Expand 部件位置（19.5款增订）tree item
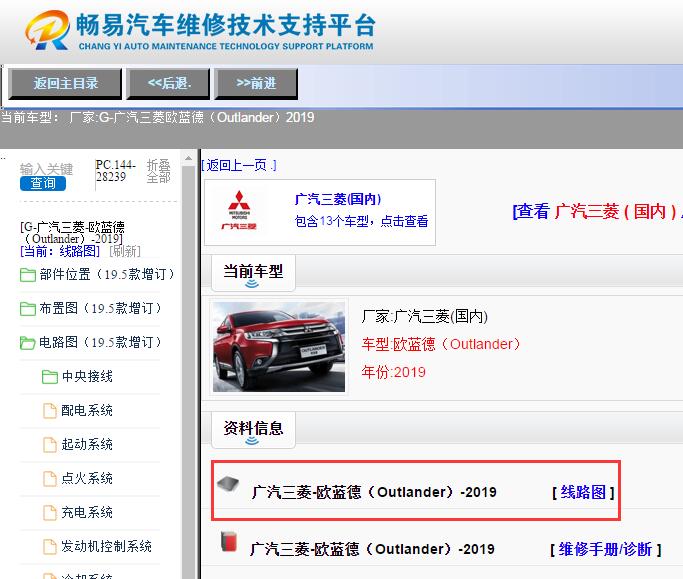 click(x=107, y=274)
